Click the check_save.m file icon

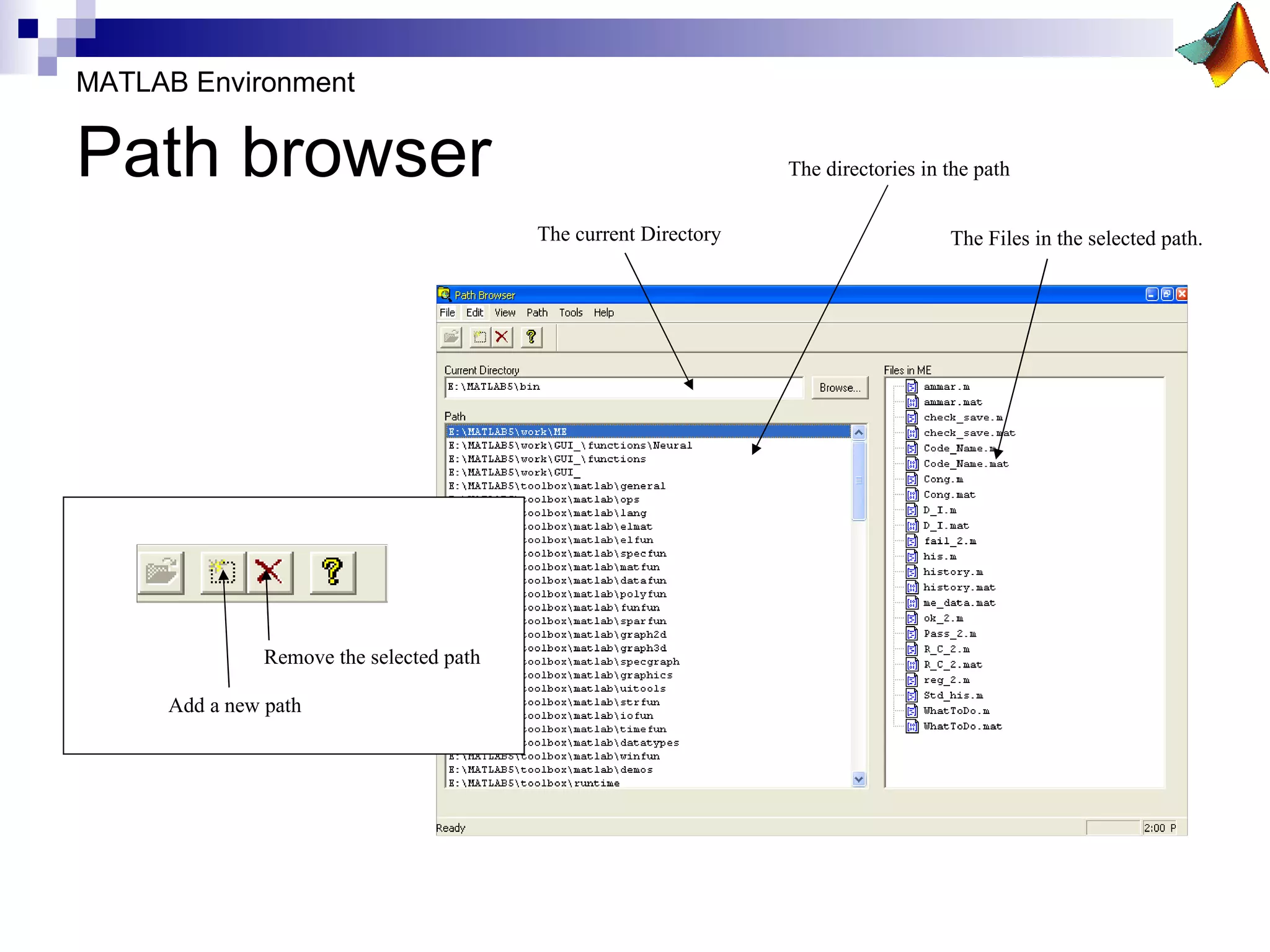[x=912, y=418]
